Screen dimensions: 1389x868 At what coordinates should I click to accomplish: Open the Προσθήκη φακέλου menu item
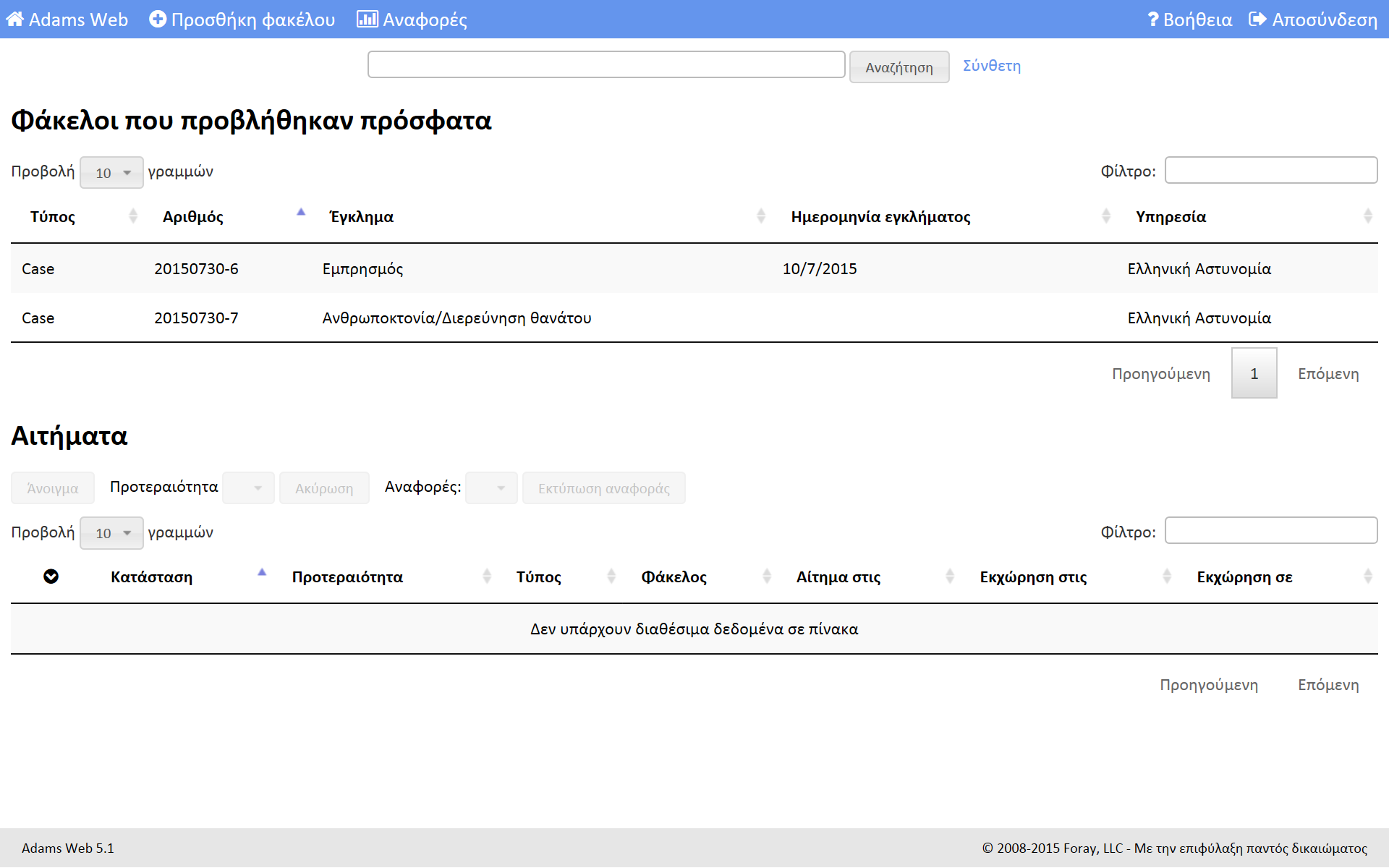click(x=252, y=20)
